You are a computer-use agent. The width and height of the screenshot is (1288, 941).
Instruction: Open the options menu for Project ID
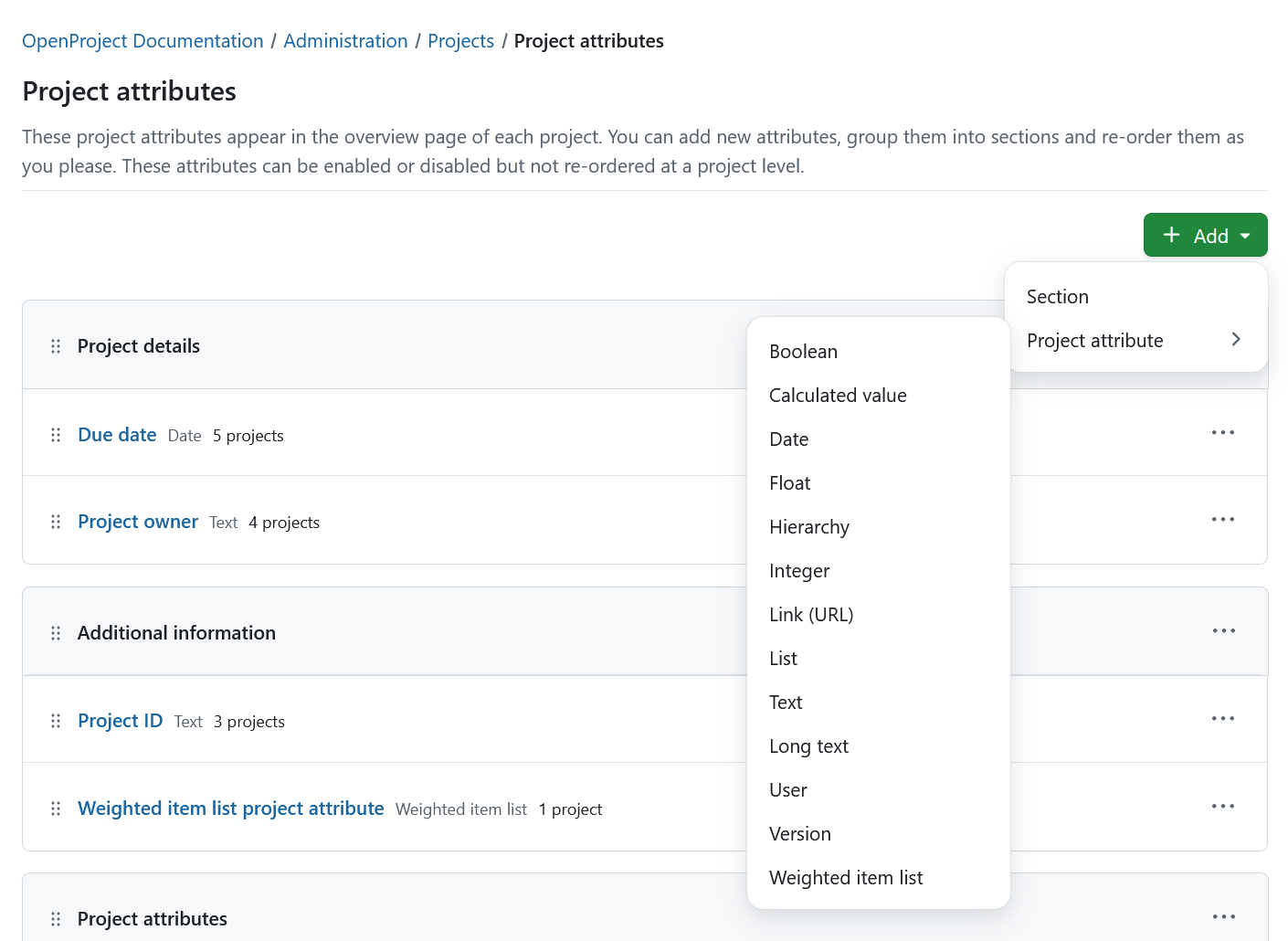click(1222, 718)
